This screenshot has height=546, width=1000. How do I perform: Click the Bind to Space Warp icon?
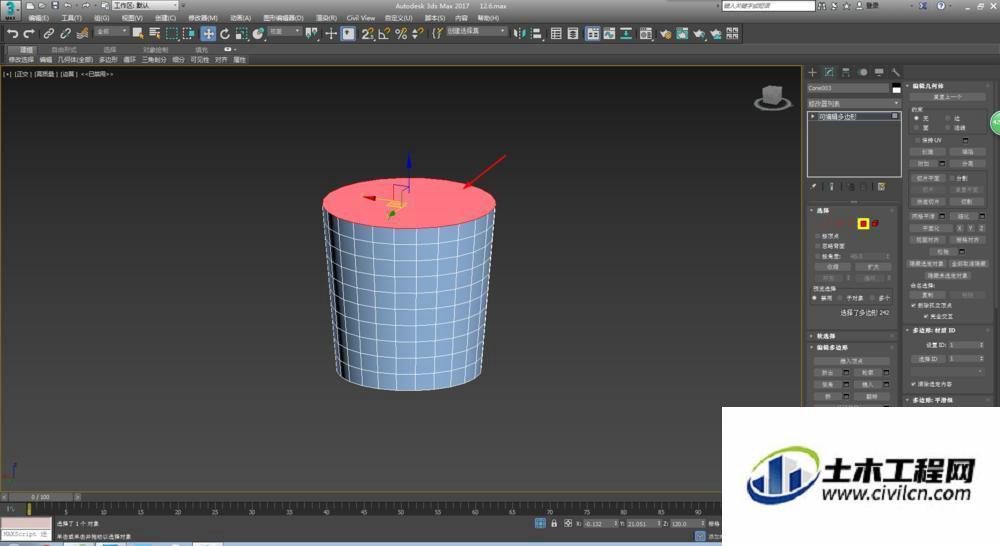point(82,34)
